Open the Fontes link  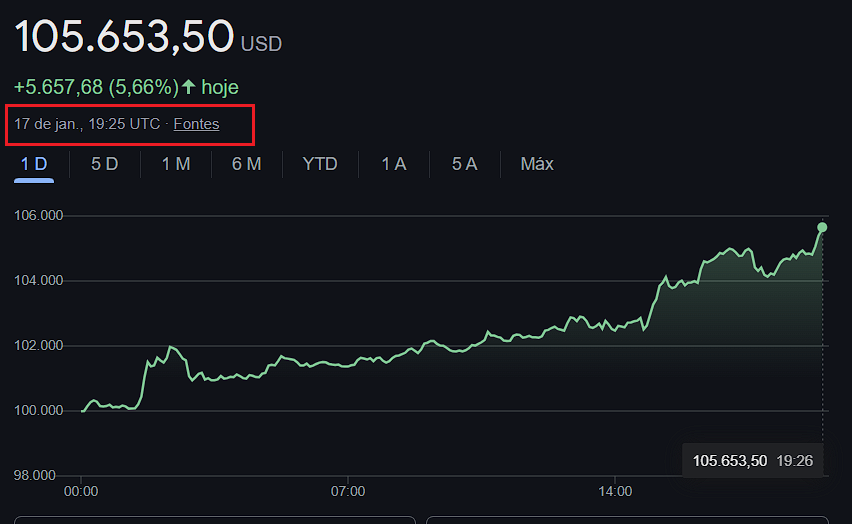[x=196, y=124]
